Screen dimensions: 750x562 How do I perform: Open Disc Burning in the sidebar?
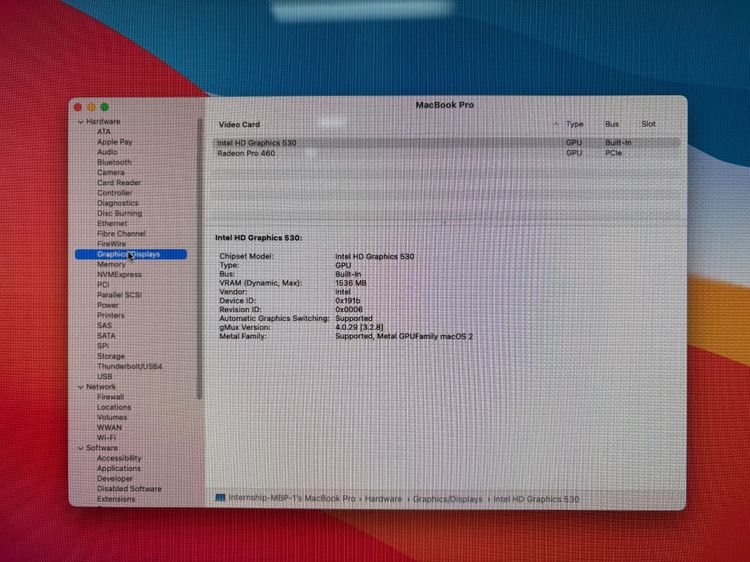120,213
